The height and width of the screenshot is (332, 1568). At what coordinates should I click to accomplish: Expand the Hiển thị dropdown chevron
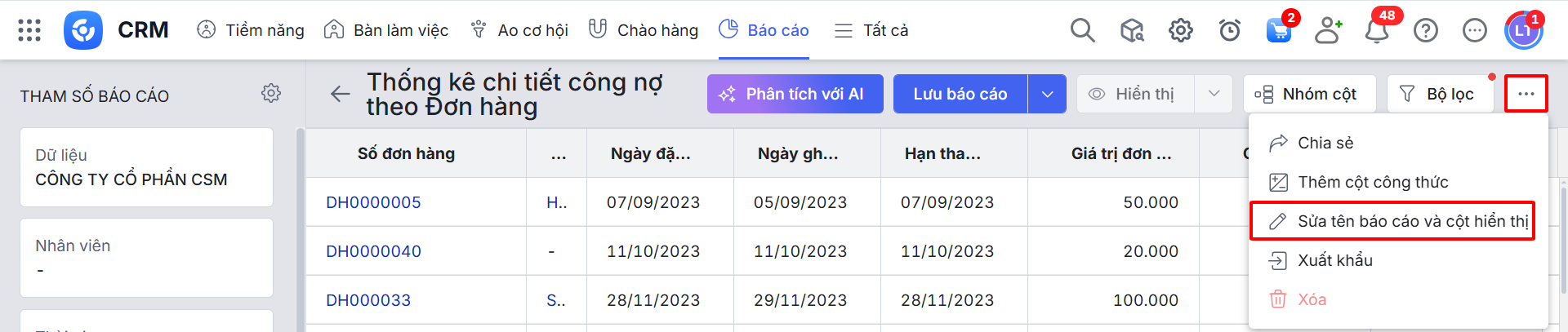(1214, 94)
